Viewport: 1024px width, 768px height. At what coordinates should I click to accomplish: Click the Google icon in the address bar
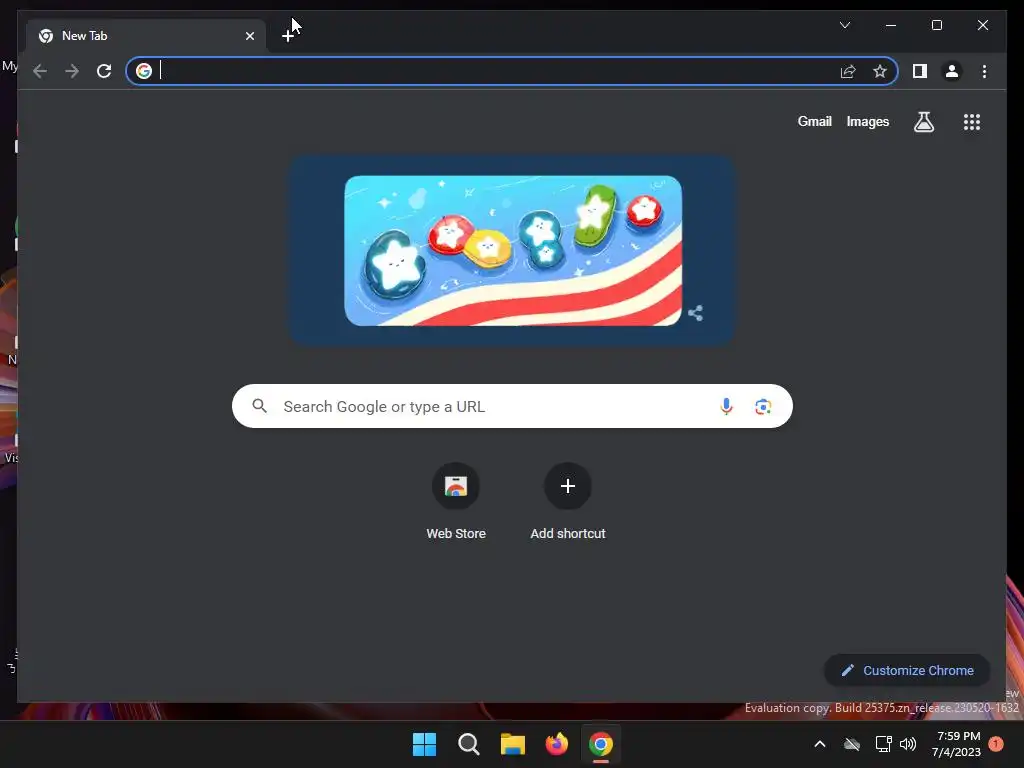(x=144, y=71)
